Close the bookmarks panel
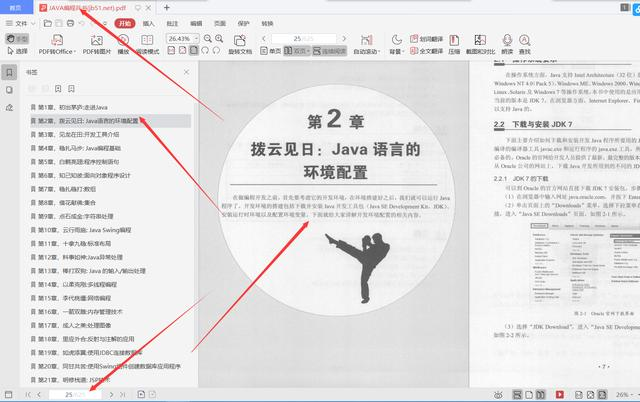 pos(187,72)
